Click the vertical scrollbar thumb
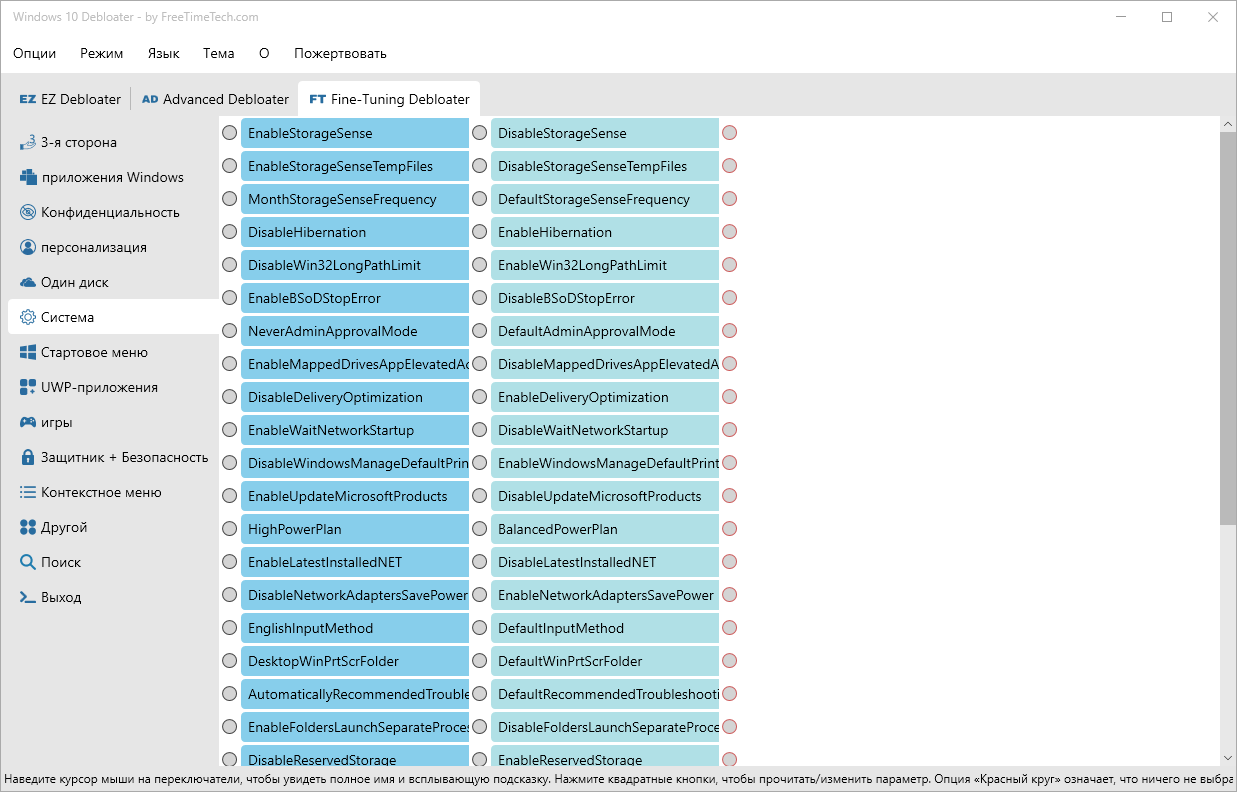The height and width of the screenshot is (792, 1237). coord(1228,327)
